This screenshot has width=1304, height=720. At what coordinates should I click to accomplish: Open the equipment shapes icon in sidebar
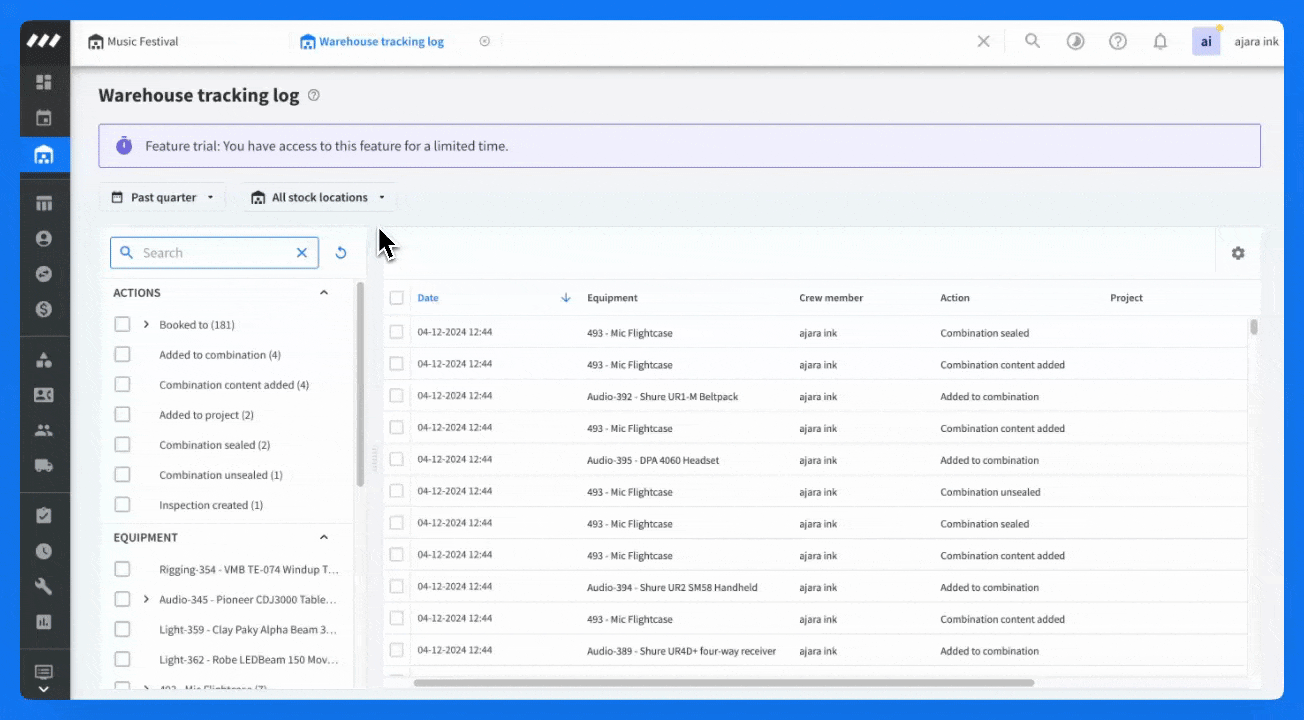[44, 360]
